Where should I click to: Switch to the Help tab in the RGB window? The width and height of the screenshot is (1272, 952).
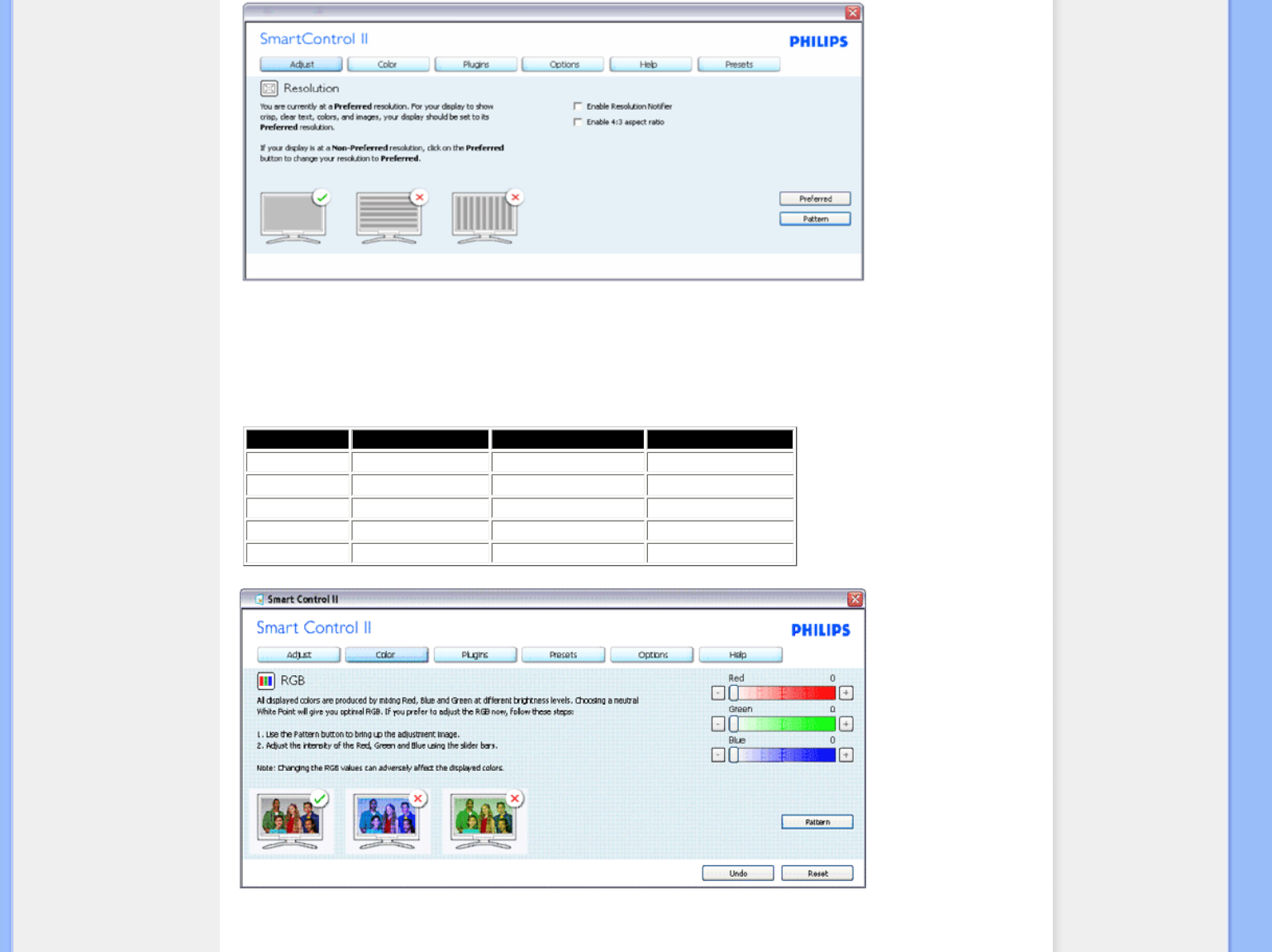pyautogui.click(x=741, y=654)
